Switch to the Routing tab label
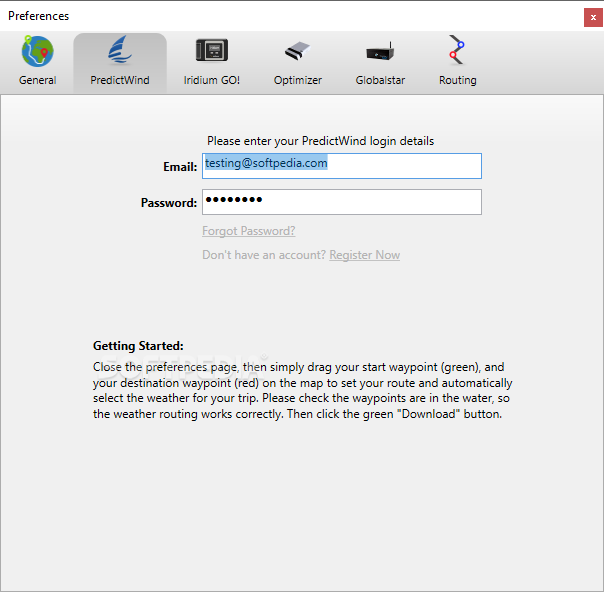Image resolution: width=604 pixels, height=592 pixels. [458, 80]
